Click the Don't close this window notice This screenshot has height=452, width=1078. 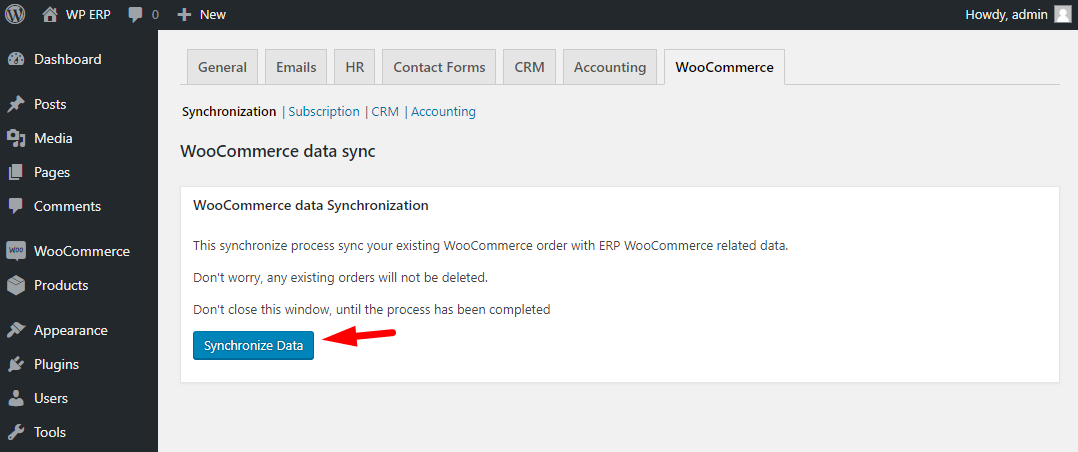(x=372, y=310)
